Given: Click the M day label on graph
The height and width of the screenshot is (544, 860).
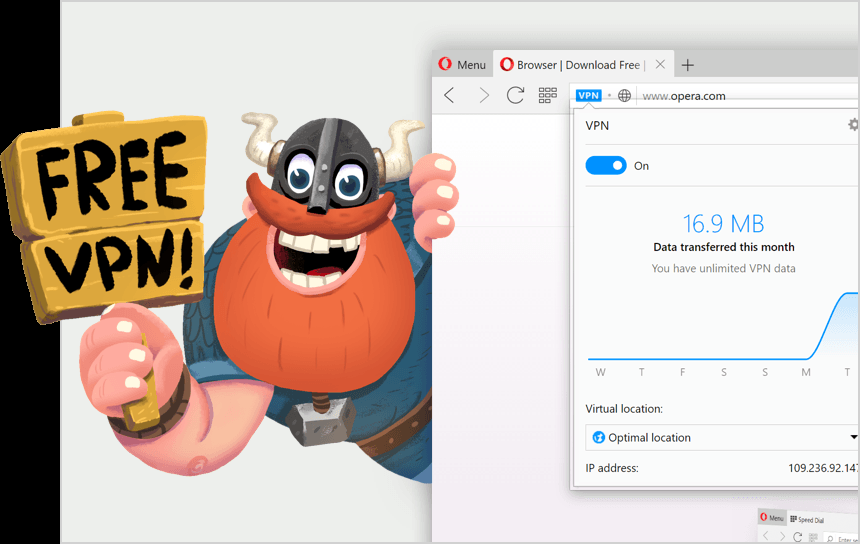Looking at the screenshot, I should [x=806, y=372].
